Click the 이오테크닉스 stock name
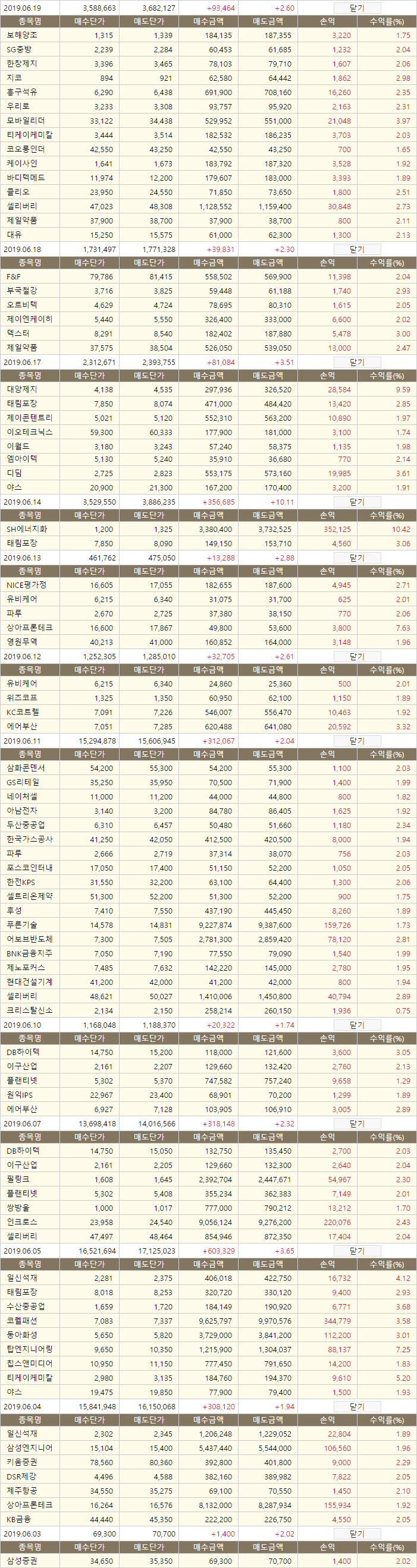 click(x=29, y=432)
